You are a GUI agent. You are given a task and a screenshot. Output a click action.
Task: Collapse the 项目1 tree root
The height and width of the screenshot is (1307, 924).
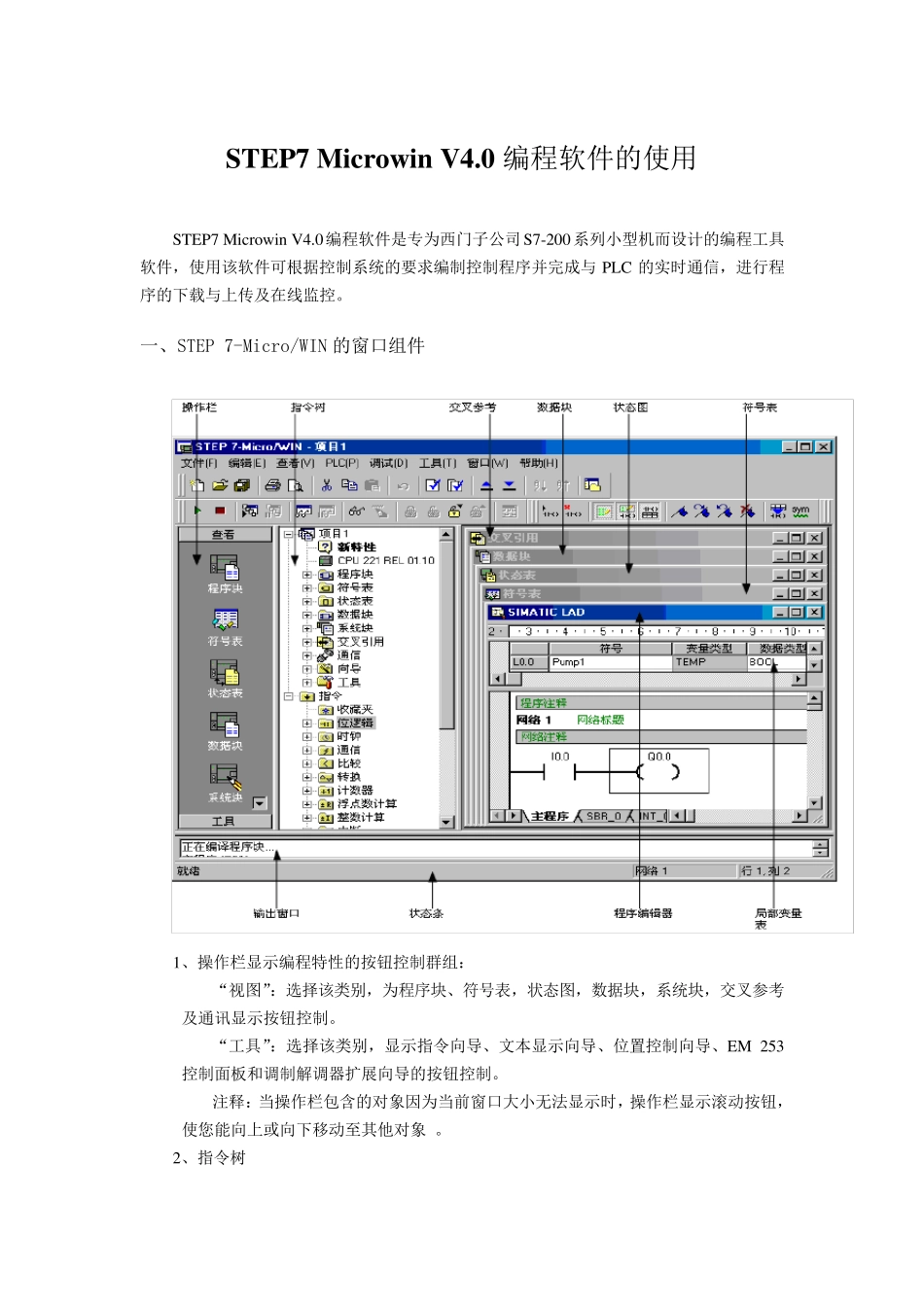pos(288,534)
